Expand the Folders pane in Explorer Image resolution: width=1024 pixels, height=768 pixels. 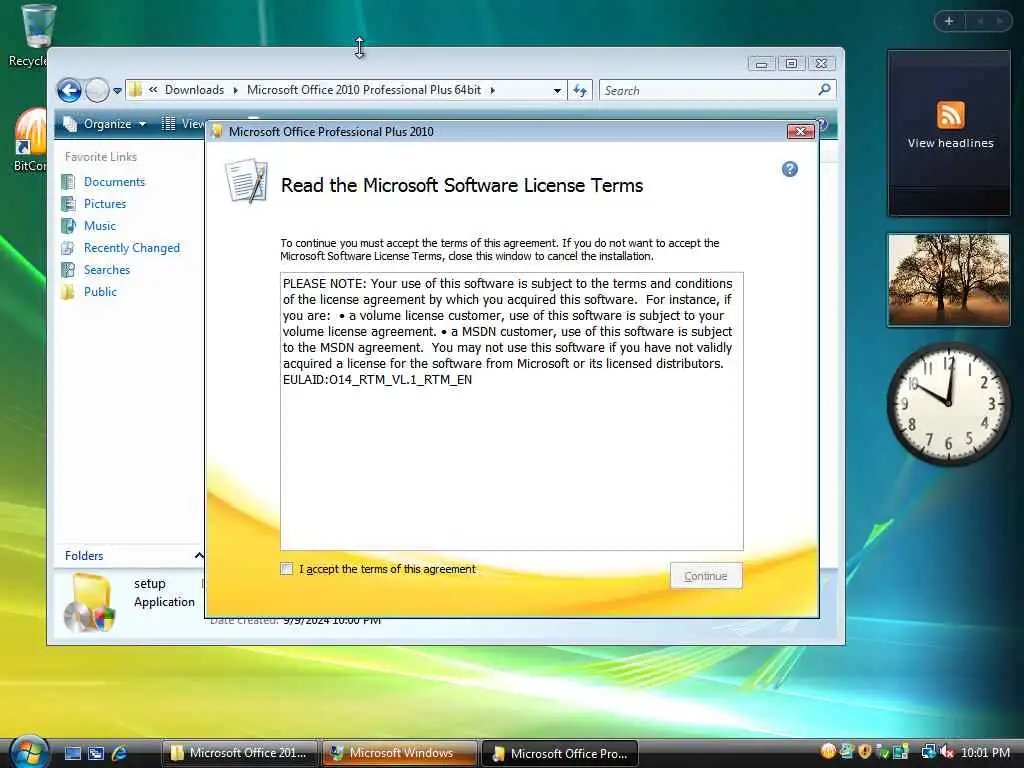(x=199, y=556)
